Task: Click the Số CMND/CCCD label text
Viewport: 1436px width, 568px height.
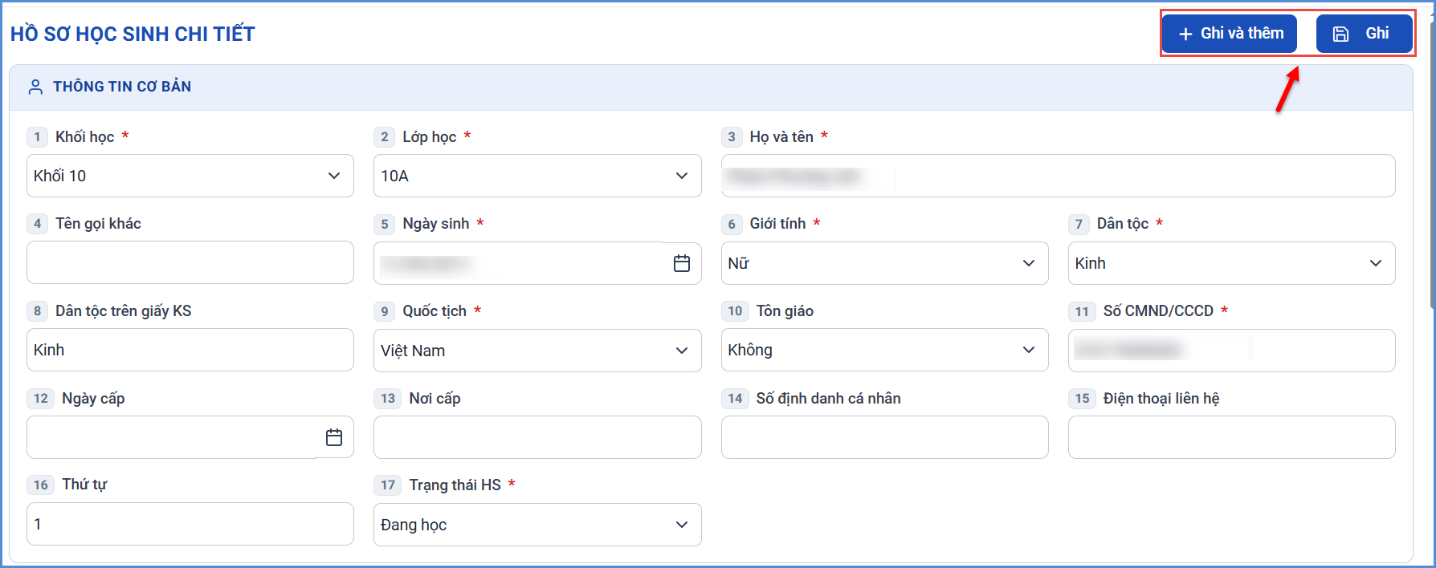Action: (x=1158, y=311)
